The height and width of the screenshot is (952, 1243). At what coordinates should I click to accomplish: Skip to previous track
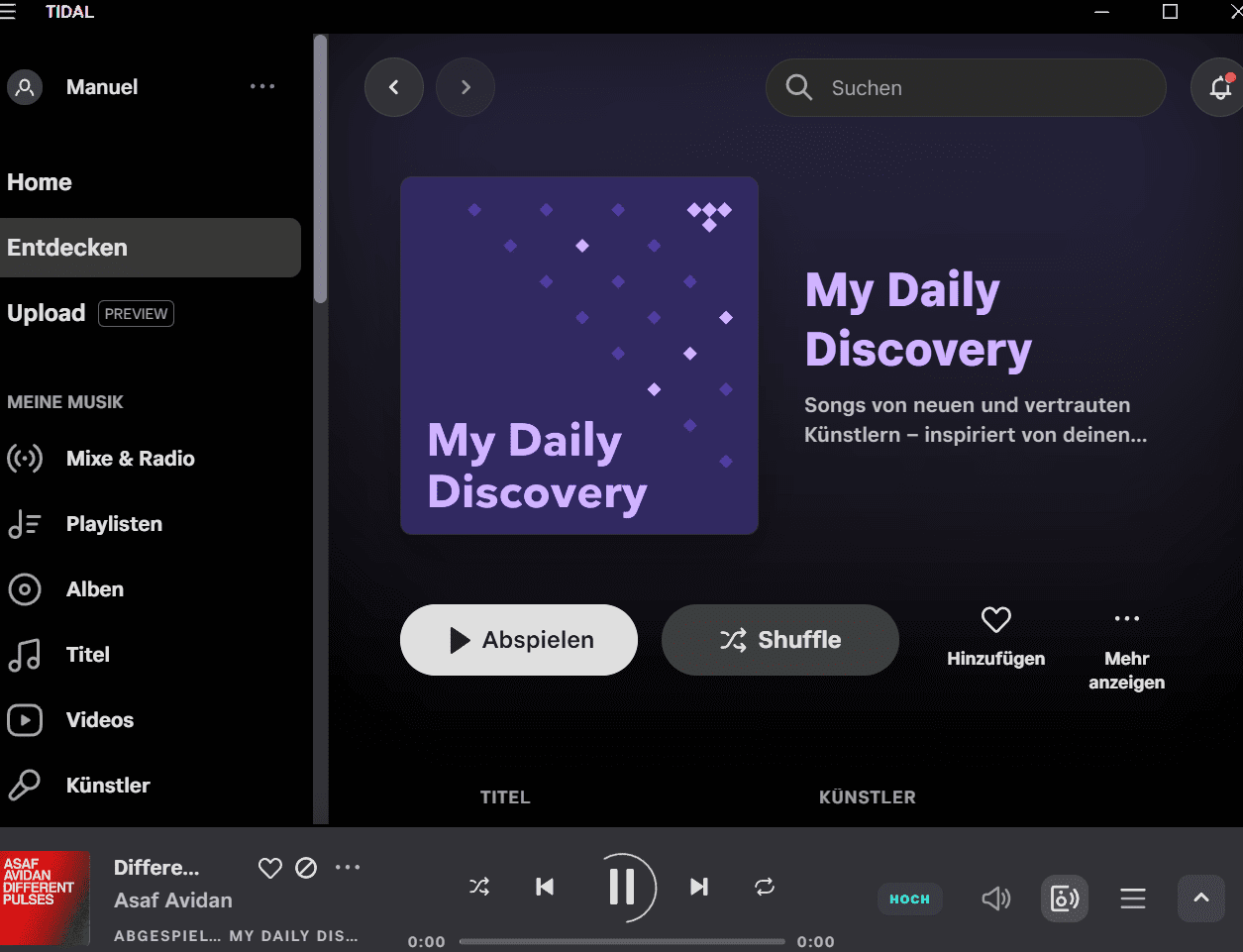(545, 887)
